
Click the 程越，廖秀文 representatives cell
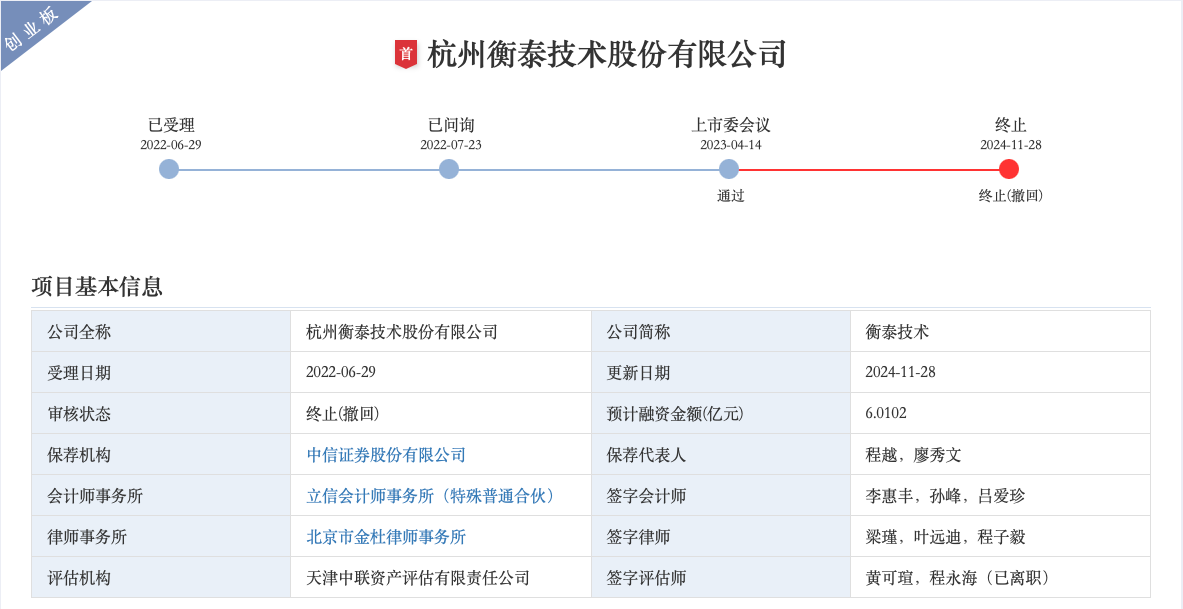[x=1000, y=454]
